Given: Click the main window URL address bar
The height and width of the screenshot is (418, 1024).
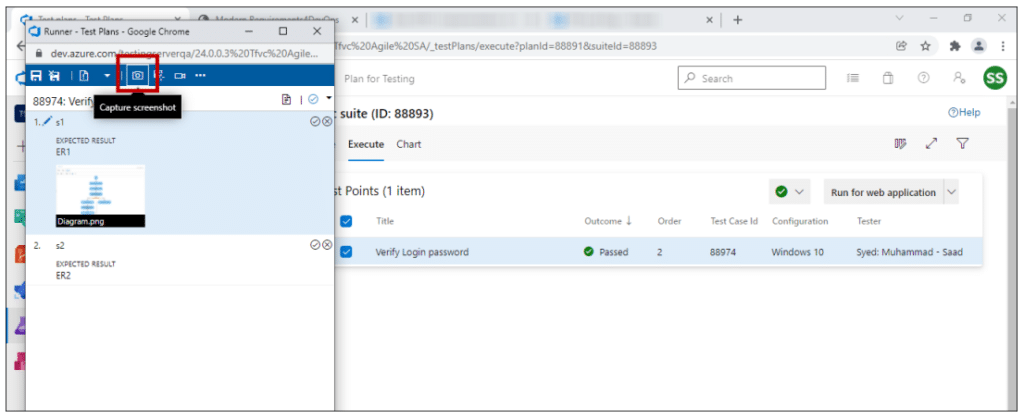Looking at the screenshot, I should coord(496,46).
